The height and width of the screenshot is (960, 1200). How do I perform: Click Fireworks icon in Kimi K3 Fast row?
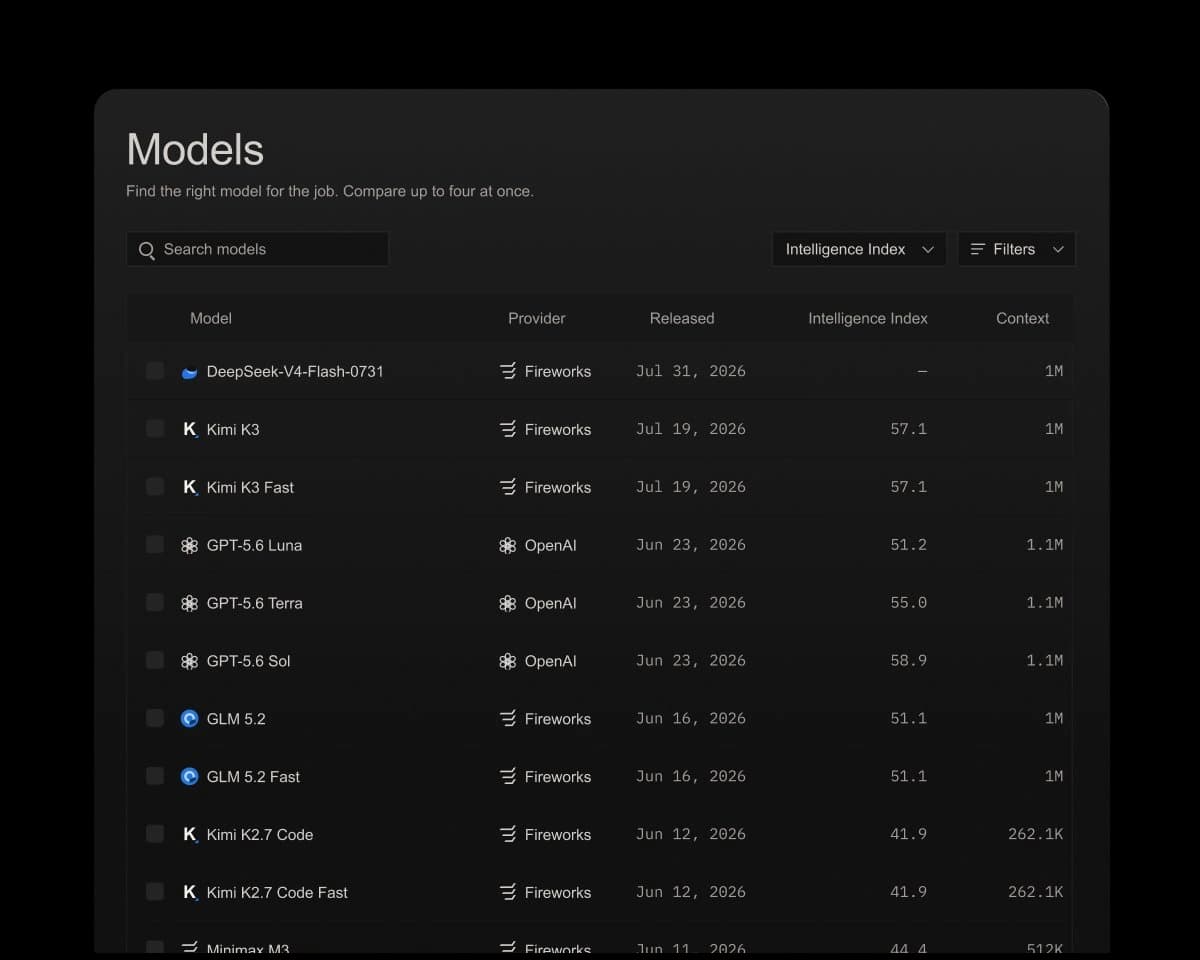click(508, 487)
